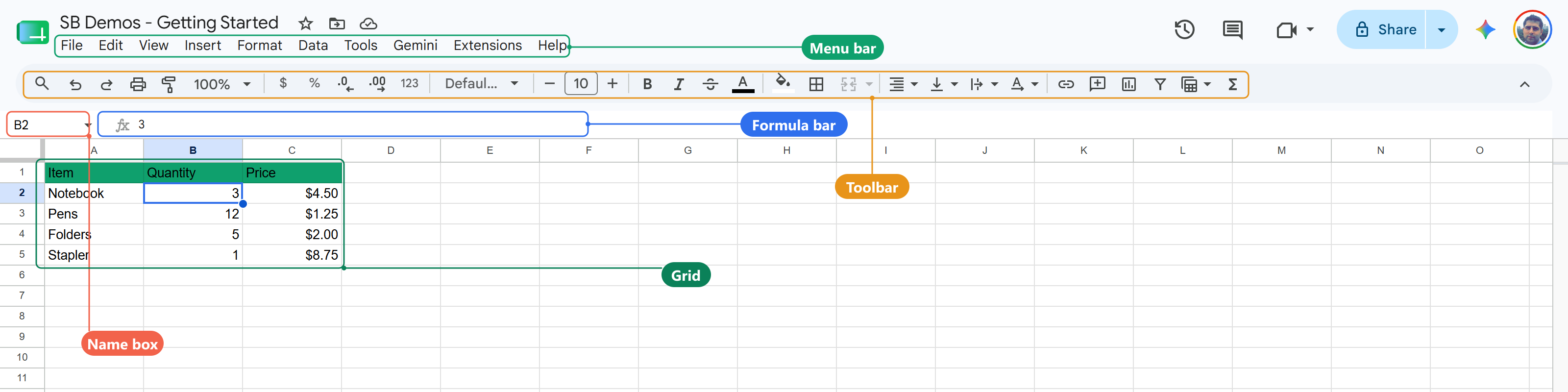Collapse the toolbar with chevron
1568x392 pixels.
(x=1524, y=85)
